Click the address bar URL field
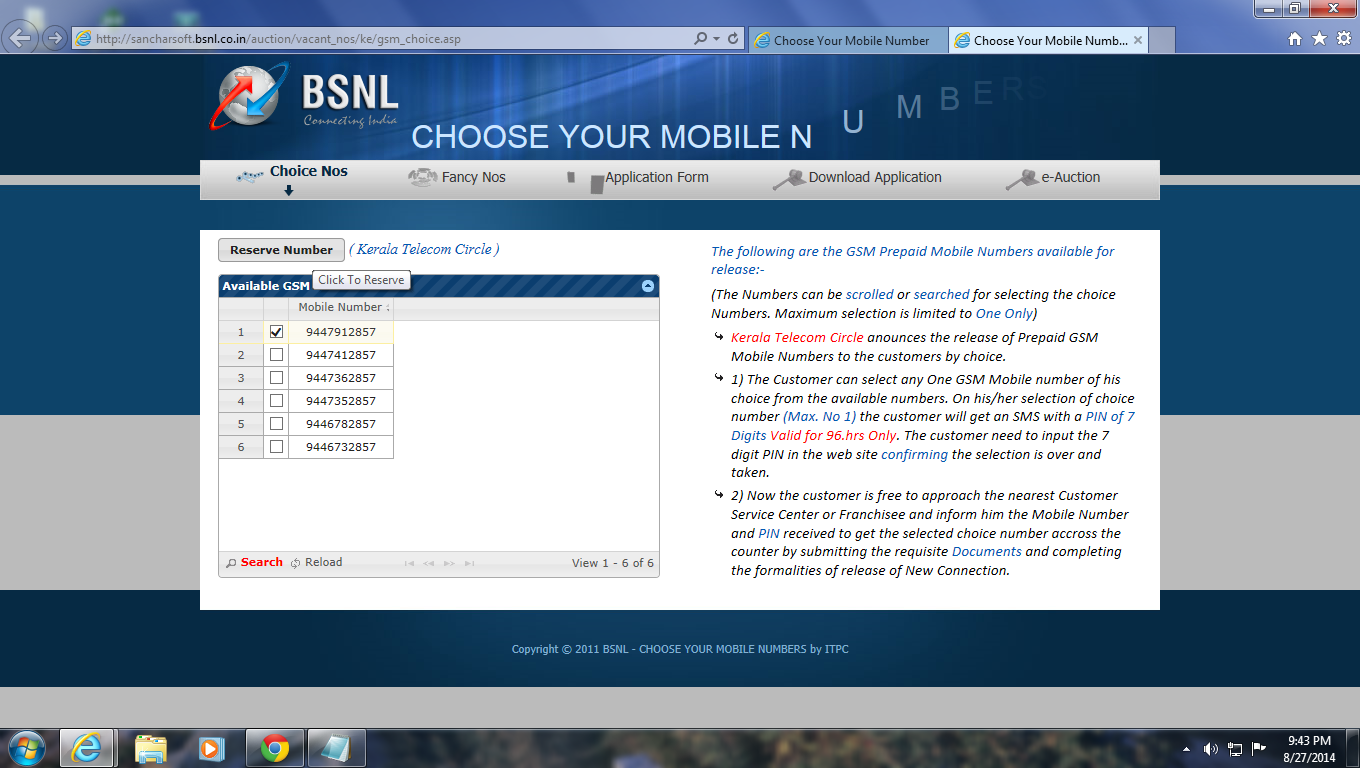This screenshot has height=768, width=1360. tap(380, 39)
